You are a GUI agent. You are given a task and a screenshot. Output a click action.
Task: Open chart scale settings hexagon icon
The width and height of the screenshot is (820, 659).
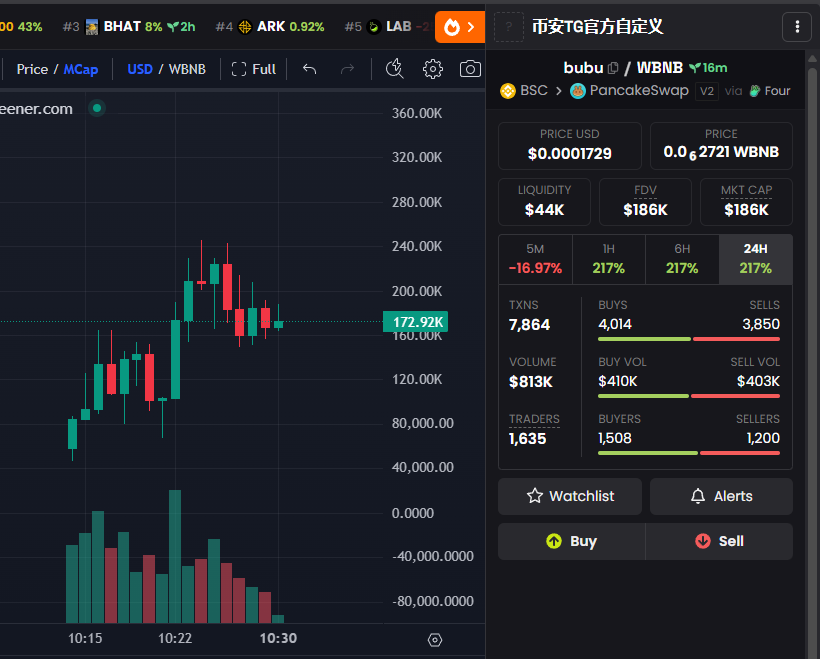coord(435,640)
